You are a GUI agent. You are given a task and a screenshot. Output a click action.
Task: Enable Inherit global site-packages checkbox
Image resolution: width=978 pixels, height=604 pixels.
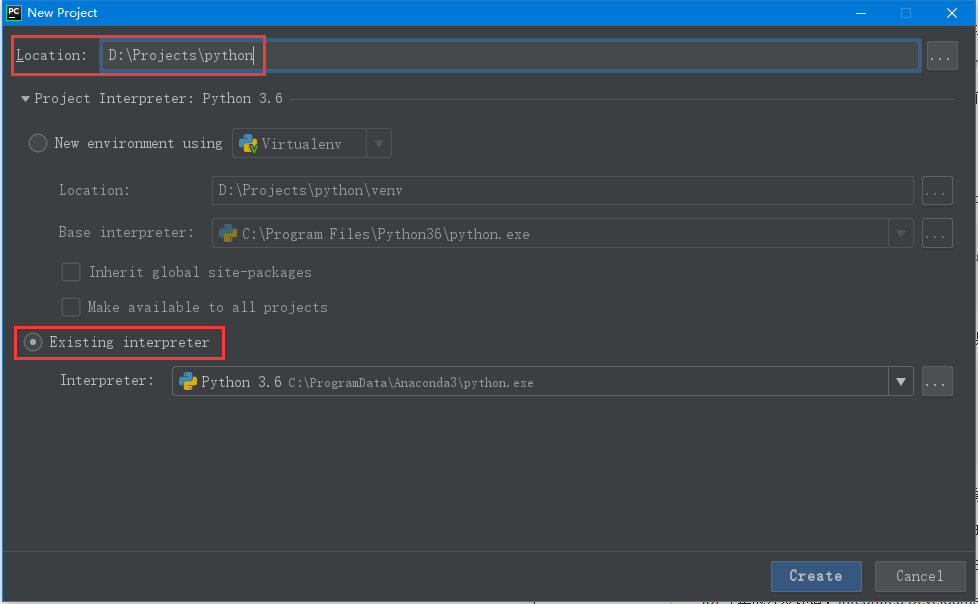click(x=71, y=272)
